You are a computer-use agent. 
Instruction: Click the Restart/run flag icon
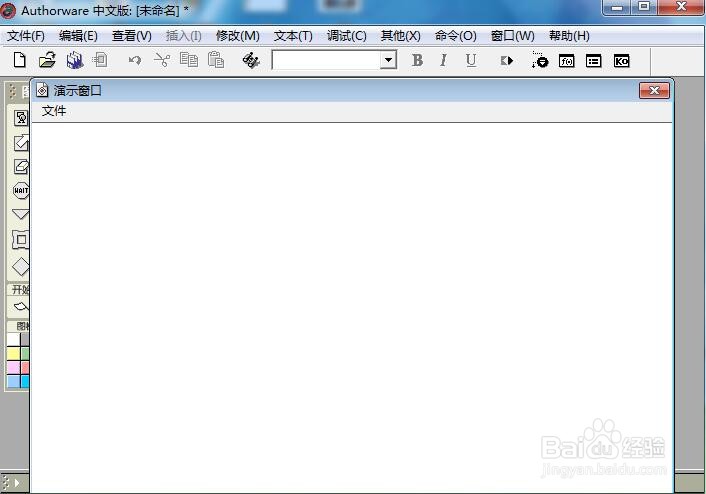[507, 60]
